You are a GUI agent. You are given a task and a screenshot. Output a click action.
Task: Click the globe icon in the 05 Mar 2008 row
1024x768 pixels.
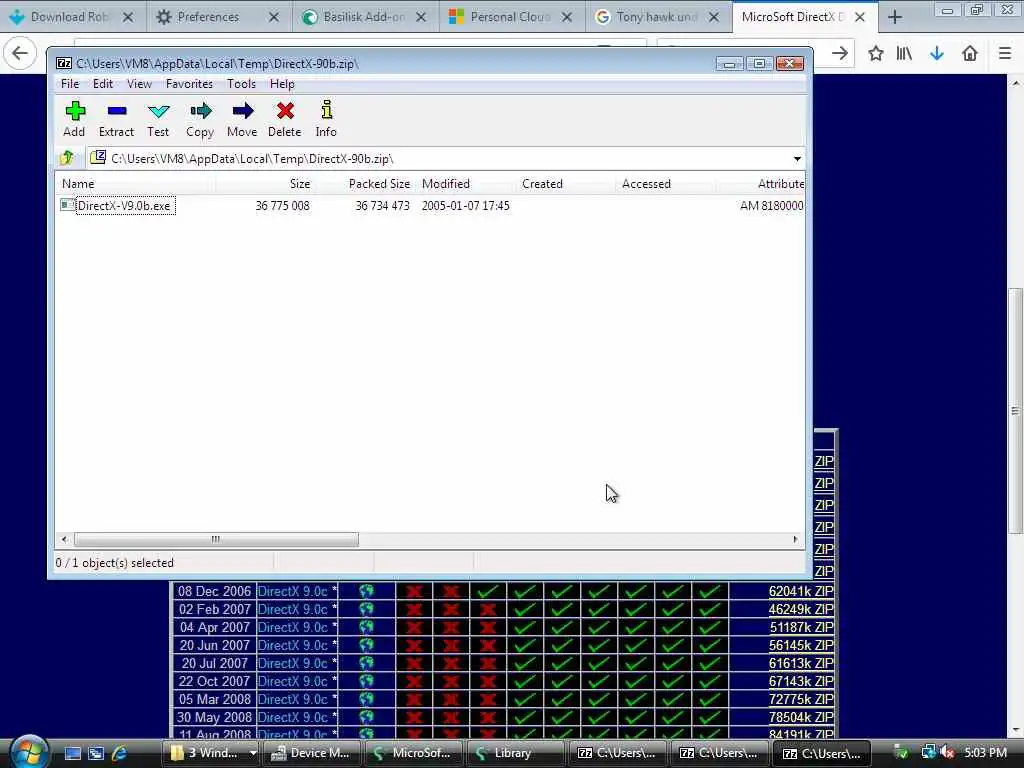tap(366, 699)
